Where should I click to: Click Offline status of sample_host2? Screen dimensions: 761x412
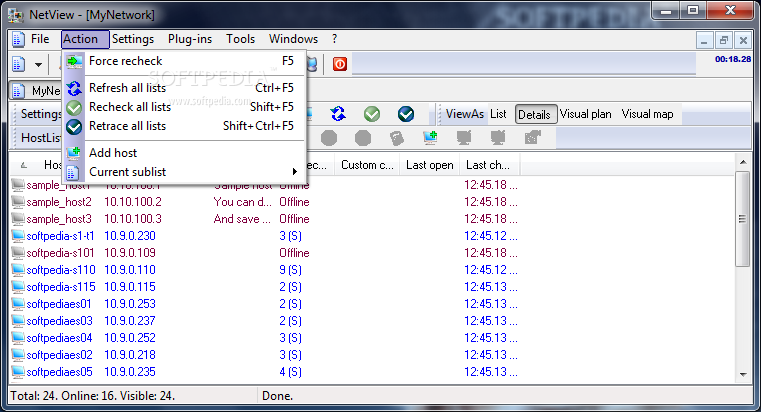click(x=294, y=202)
